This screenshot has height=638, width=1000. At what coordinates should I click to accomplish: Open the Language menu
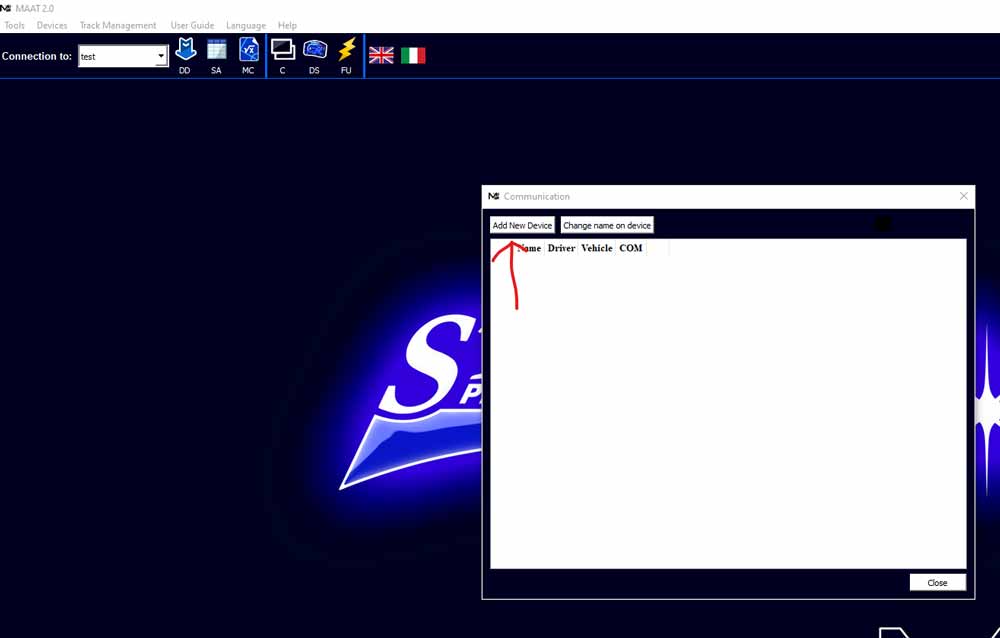click(x=246, y=26)
